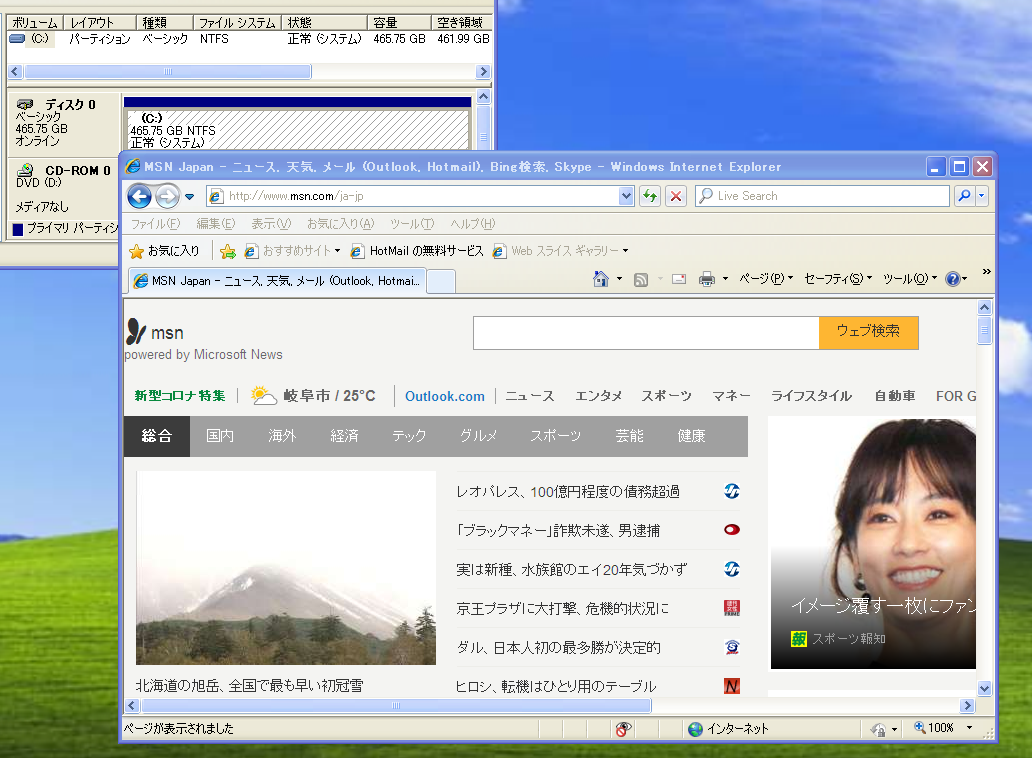Select the 国内 news tab

point(220,436)
